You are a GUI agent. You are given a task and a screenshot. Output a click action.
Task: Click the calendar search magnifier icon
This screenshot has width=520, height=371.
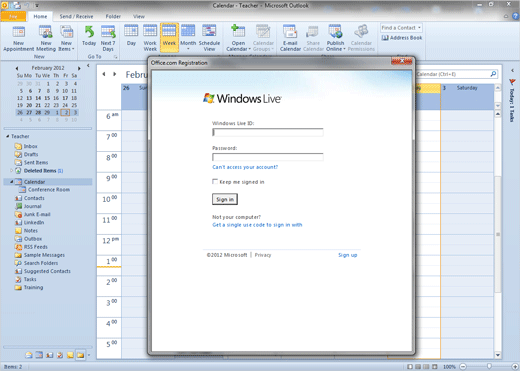(493, 74)
